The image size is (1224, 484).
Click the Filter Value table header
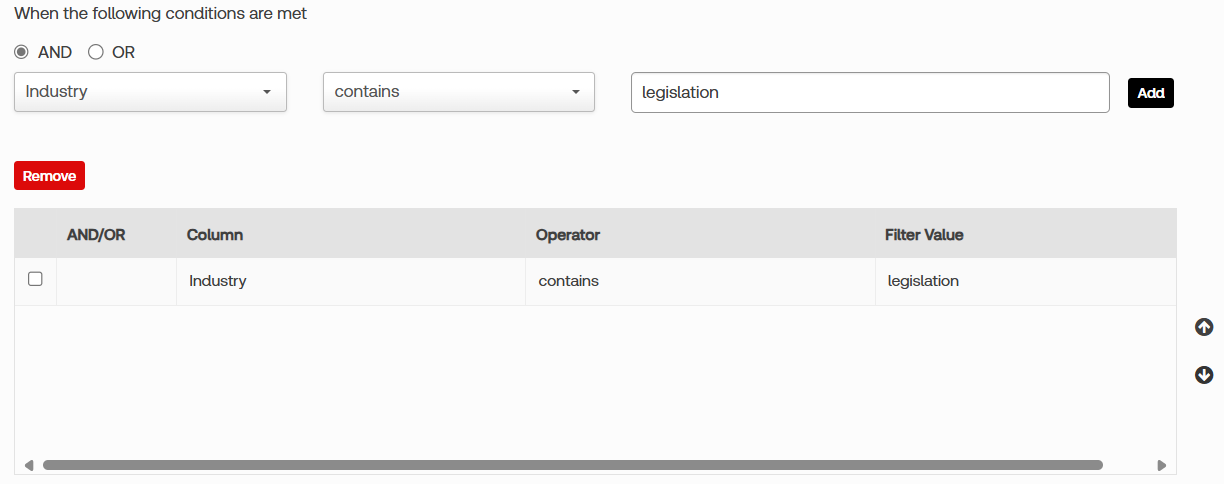[923, 235]
